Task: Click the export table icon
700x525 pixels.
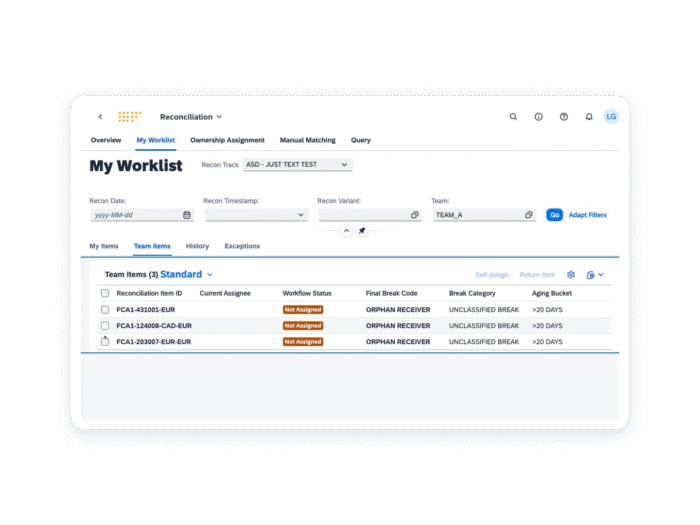Action: (x=590, y=275)
